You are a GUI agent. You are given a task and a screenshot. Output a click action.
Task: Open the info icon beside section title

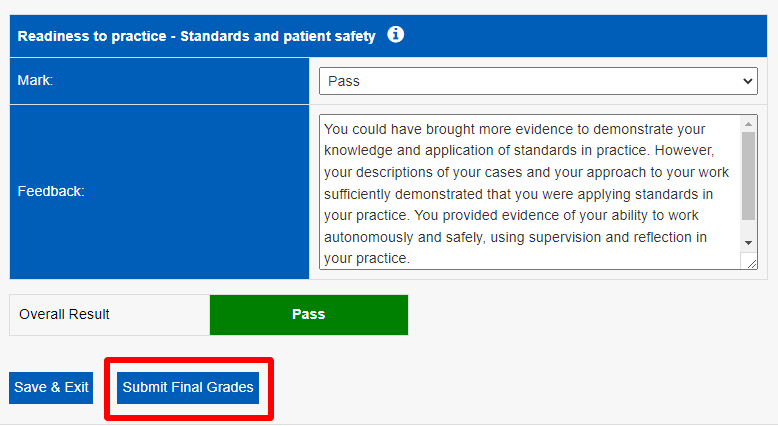(x=395, y=35)
